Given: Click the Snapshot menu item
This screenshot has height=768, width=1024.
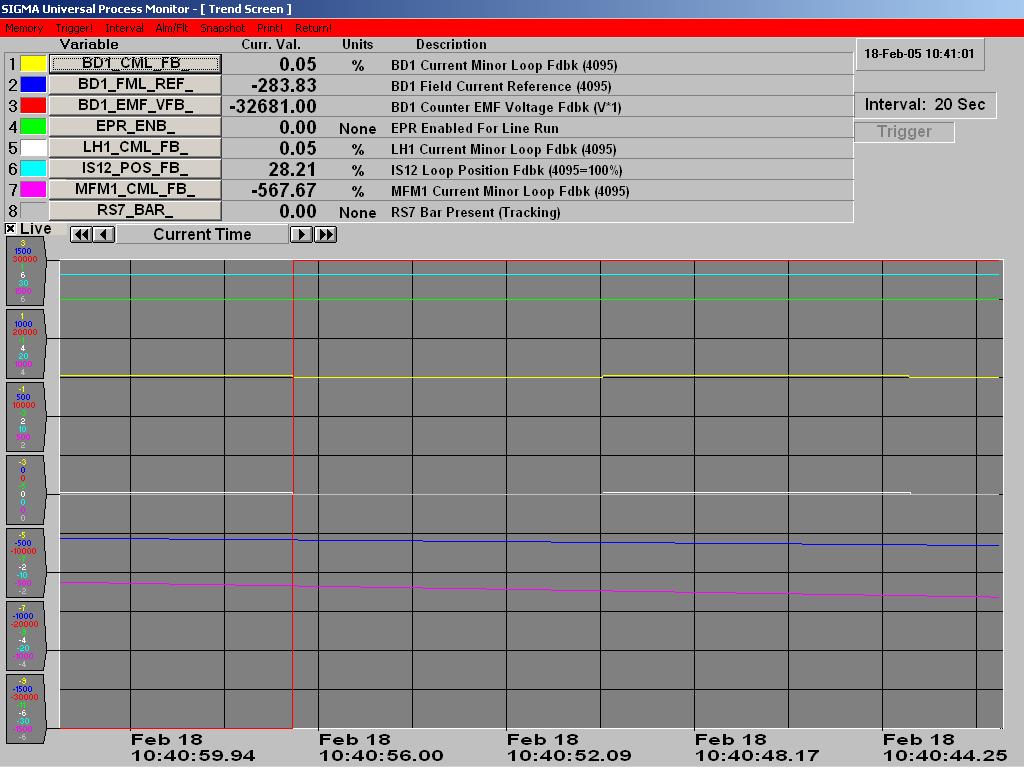Looking at the screenshot, I should tap(222, 28).
